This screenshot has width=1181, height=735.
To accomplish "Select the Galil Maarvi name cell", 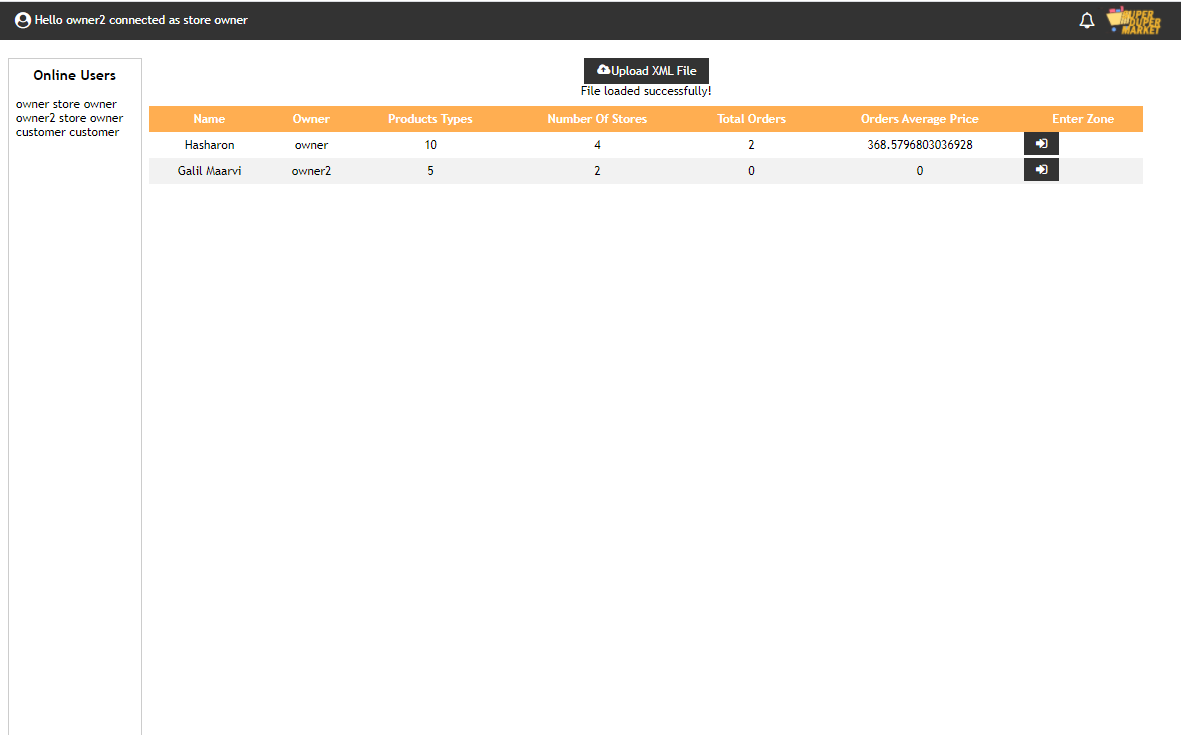I will pyautogui.click(x=209, y=171).
